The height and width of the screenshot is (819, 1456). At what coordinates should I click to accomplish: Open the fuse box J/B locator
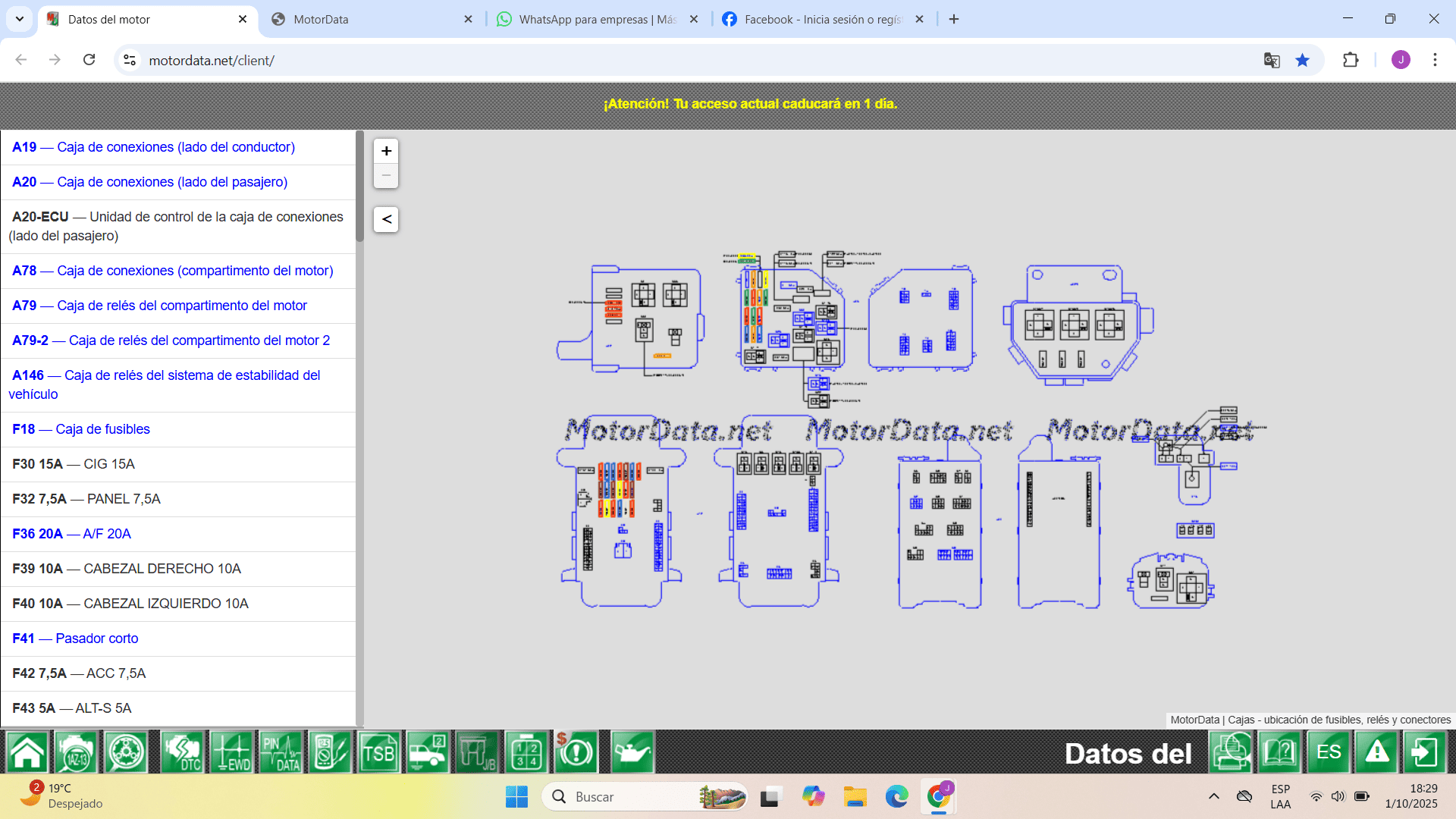tap(478, 752)
